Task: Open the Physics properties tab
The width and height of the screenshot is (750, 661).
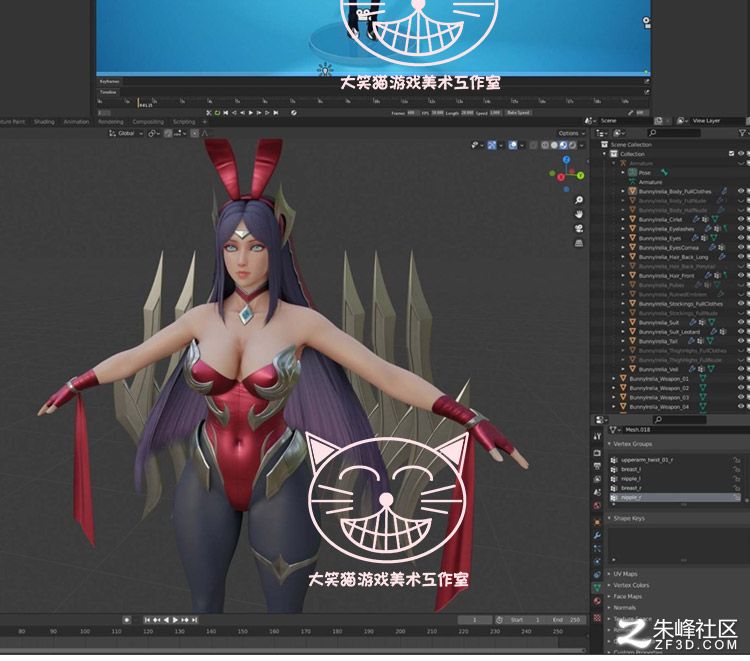Action: 597,562
